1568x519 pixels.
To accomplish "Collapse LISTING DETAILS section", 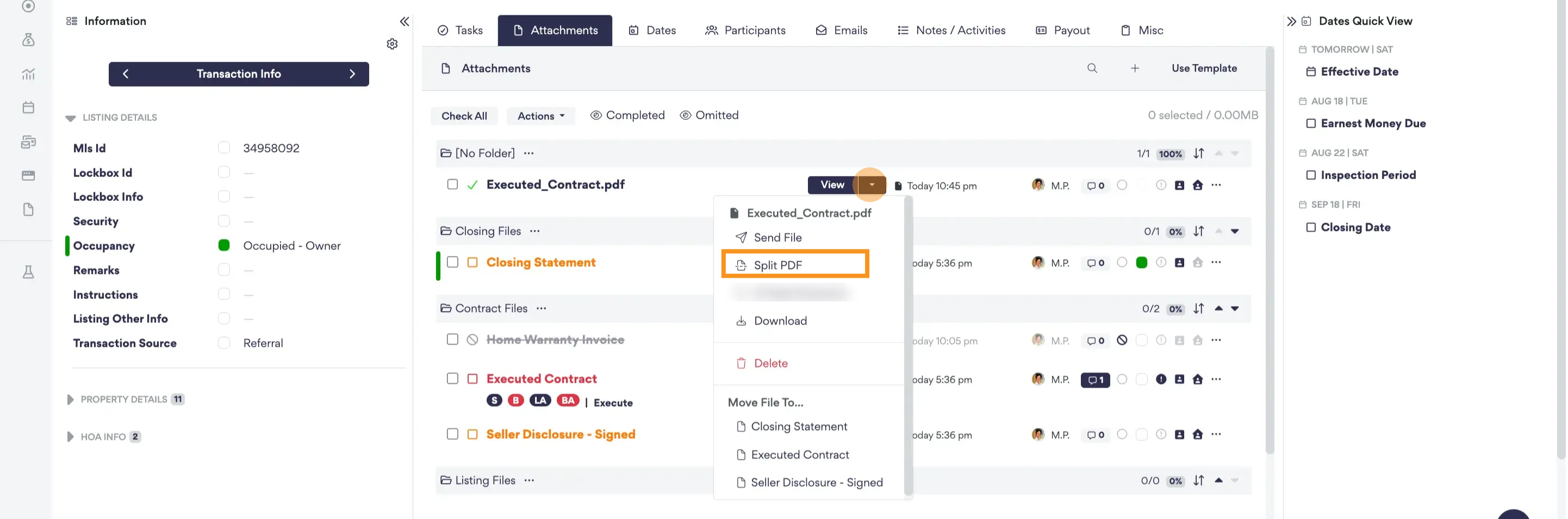I will (70, 118).
